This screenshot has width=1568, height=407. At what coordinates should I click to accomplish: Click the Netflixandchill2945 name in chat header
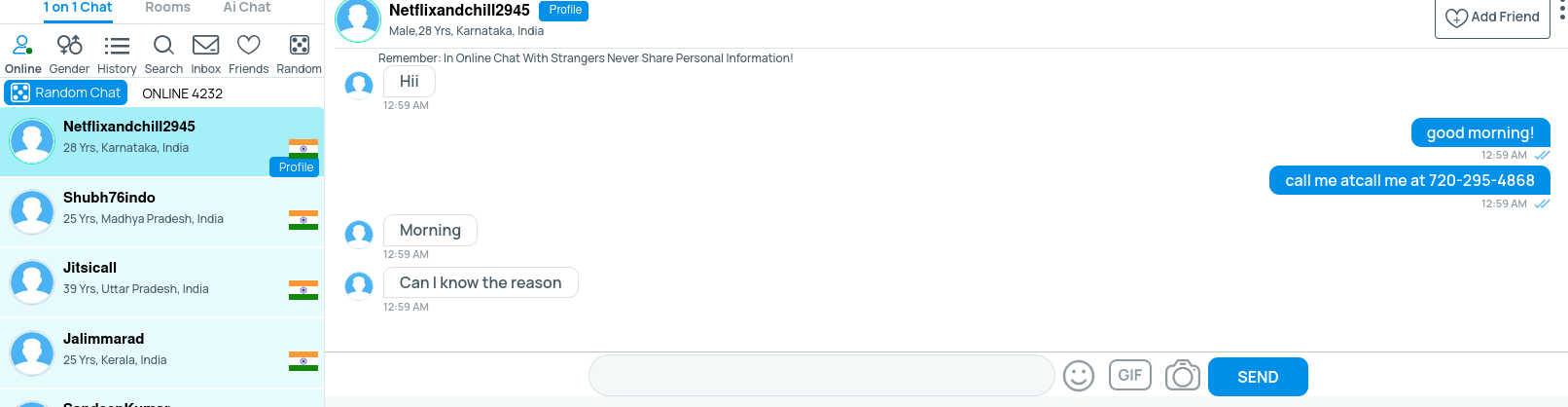459,10
